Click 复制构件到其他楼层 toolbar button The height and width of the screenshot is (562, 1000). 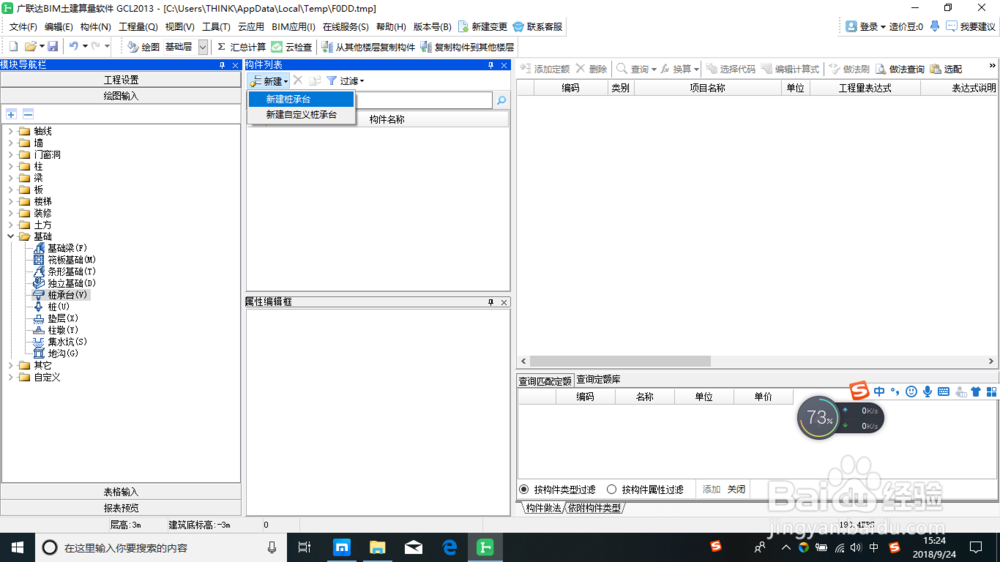tap(467, 47)
